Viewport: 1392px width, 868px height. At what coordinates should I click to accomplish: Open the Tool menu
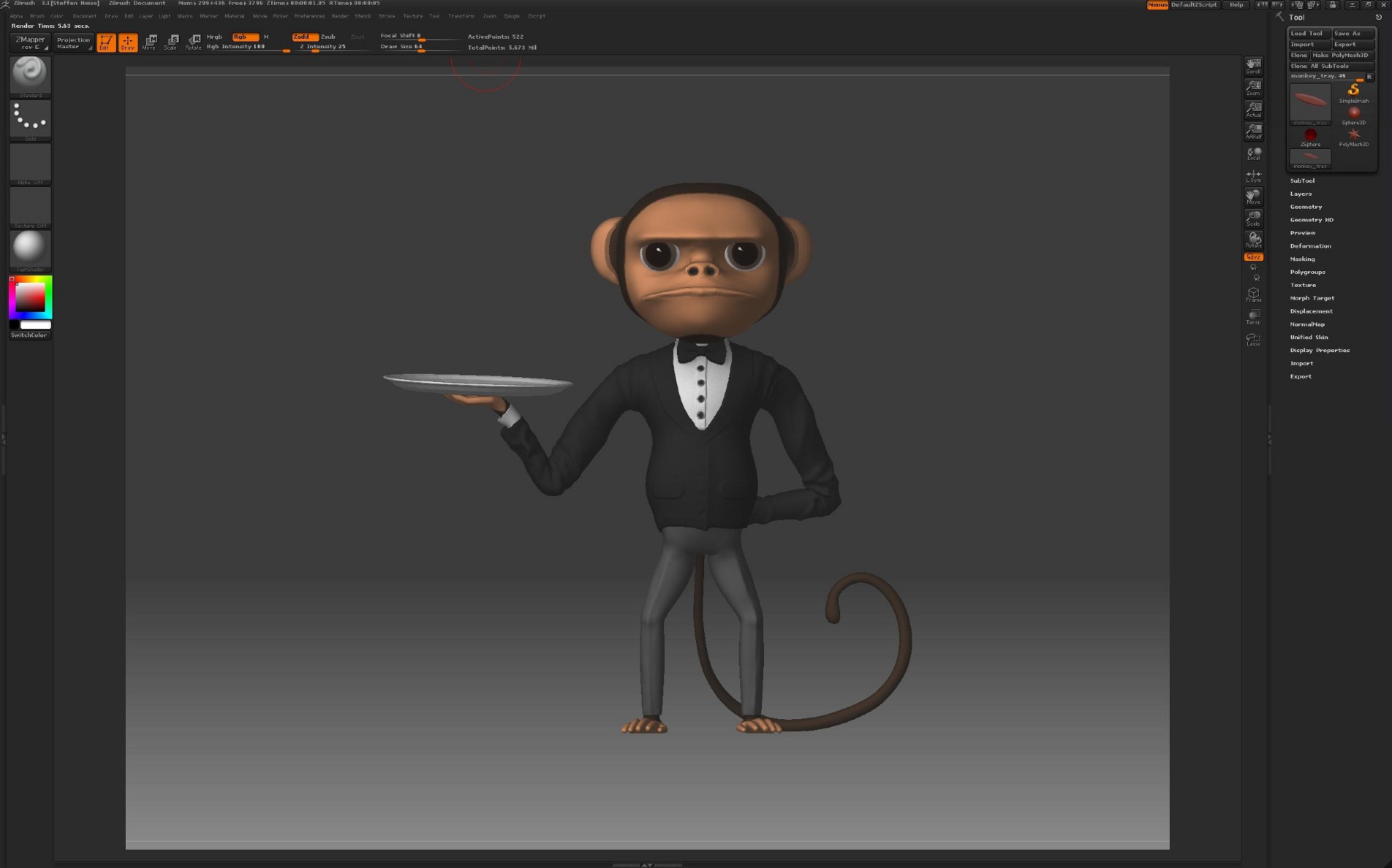pos(434,16)
